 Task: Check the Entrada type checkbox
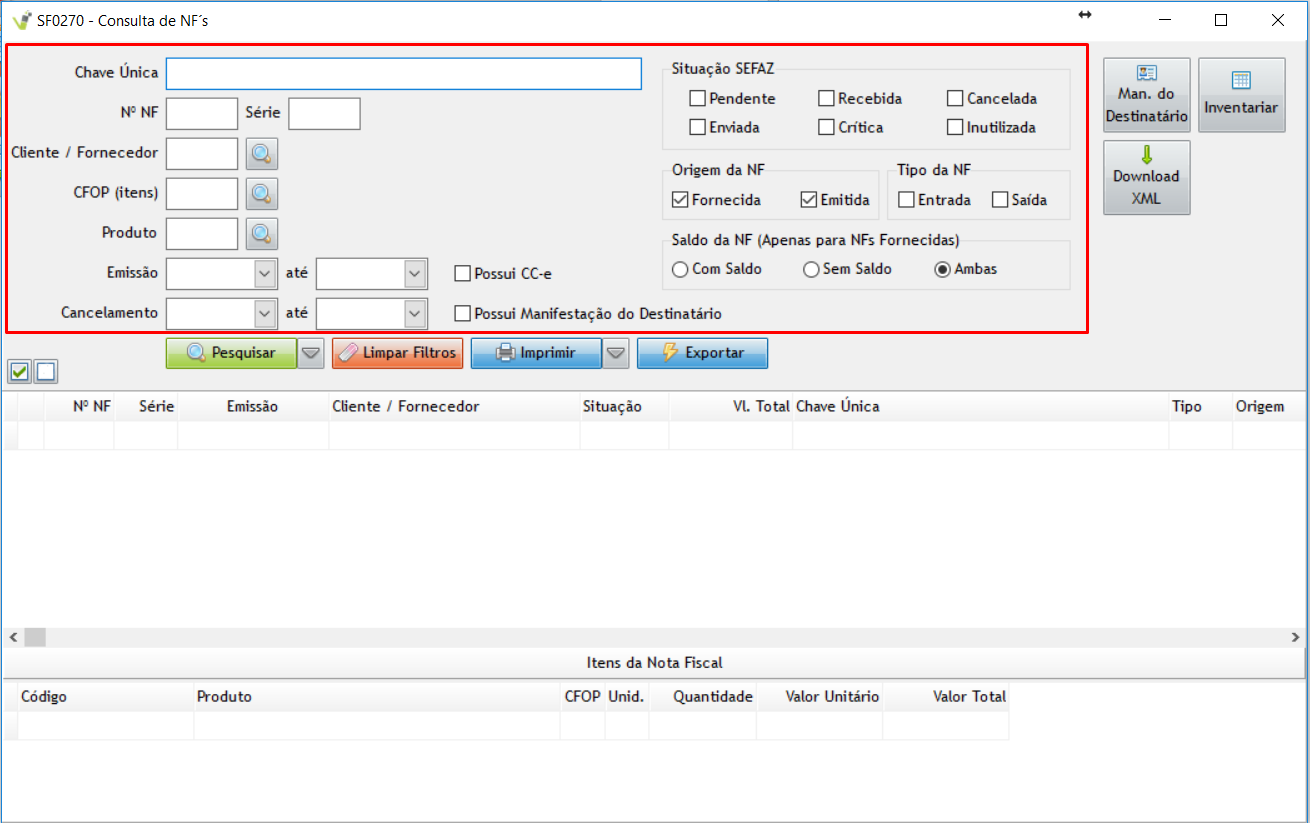[906, 200]
